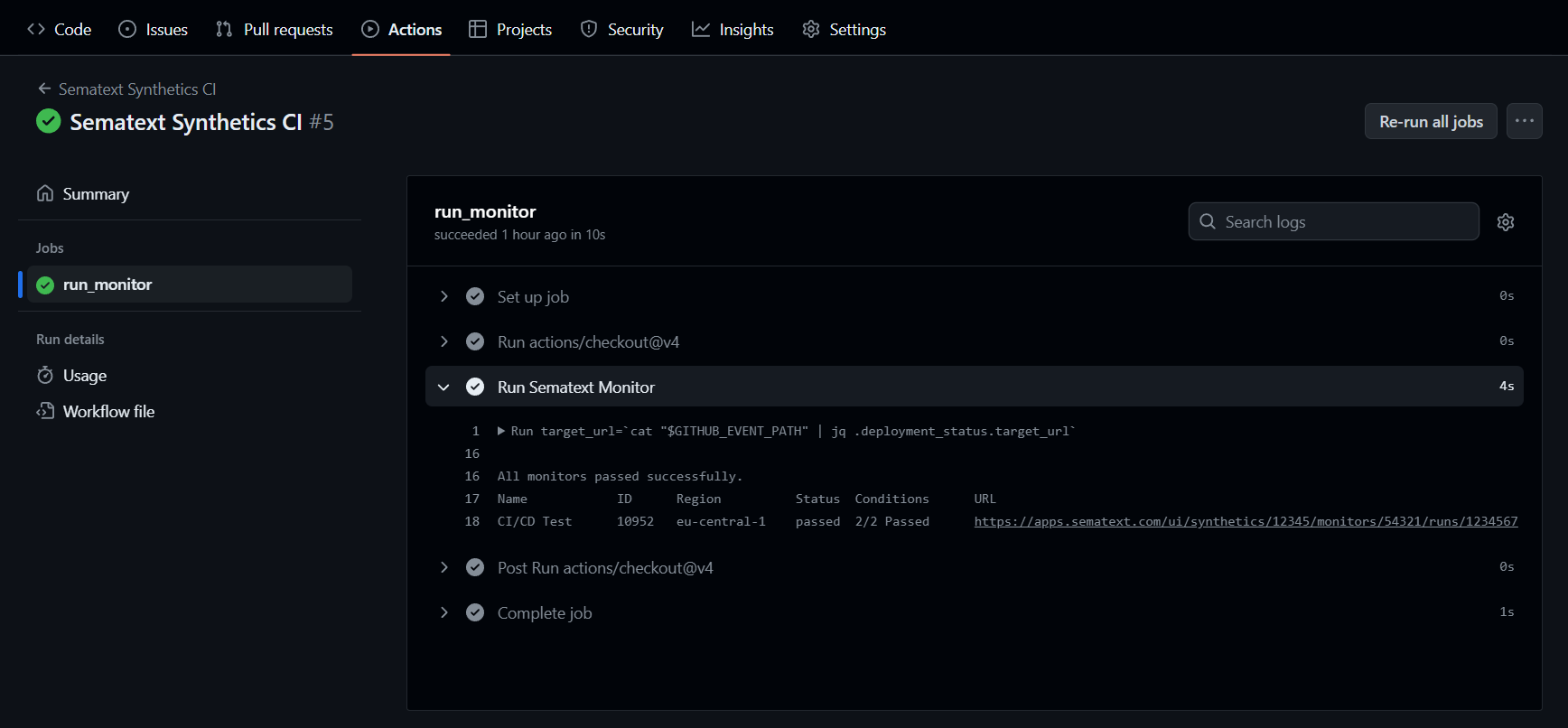Click the monitor ID '10952' in log
Viewport: 1568px width, 728px height.
coord(635,521)
